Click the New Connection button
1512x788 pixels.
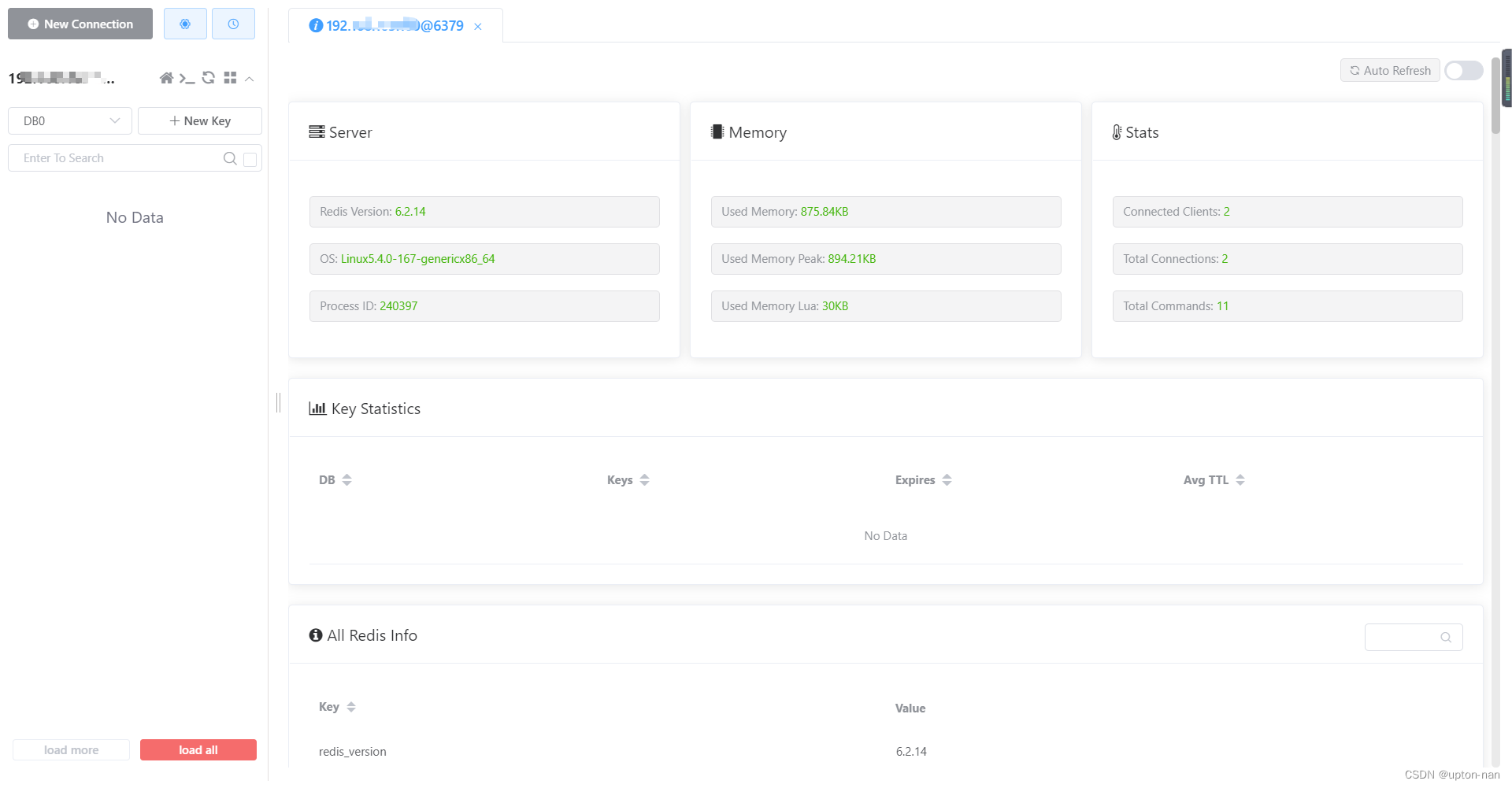pos(80,24)
